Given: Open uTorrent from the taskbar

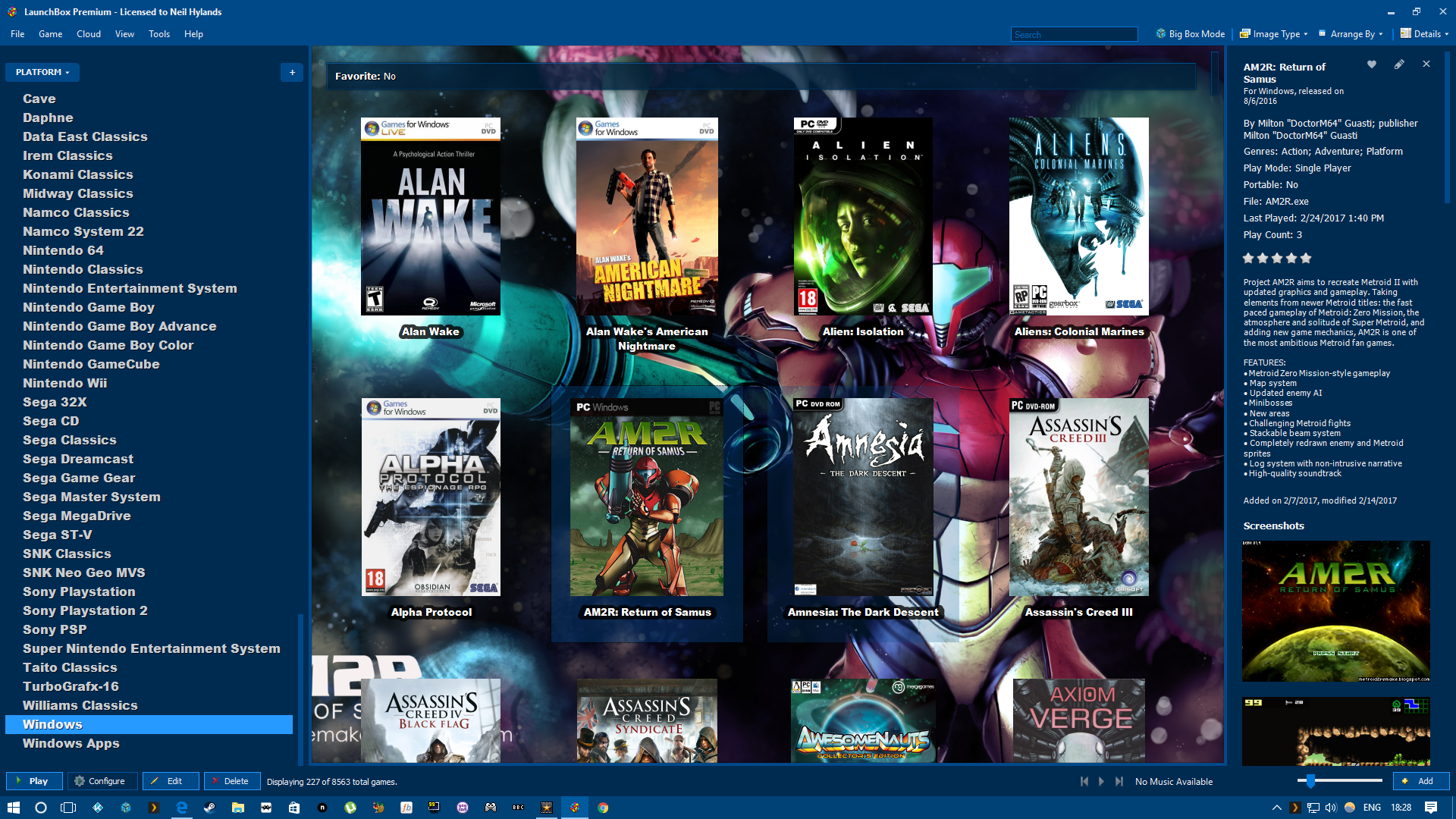Looking at the screenshot, I should tap(350, 808).
